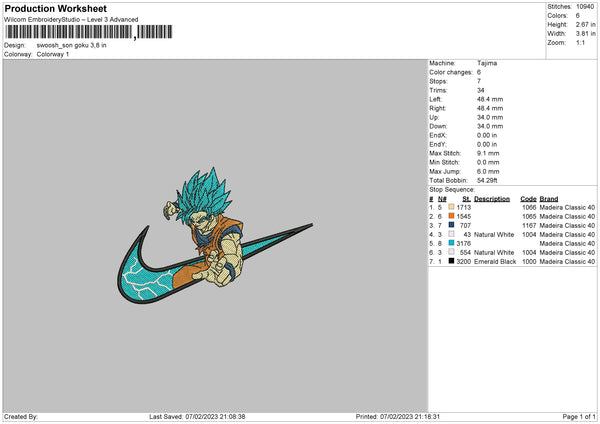Click Madeira Classic 40 in row 5
The image size is (600, 424).
point(567,243)
